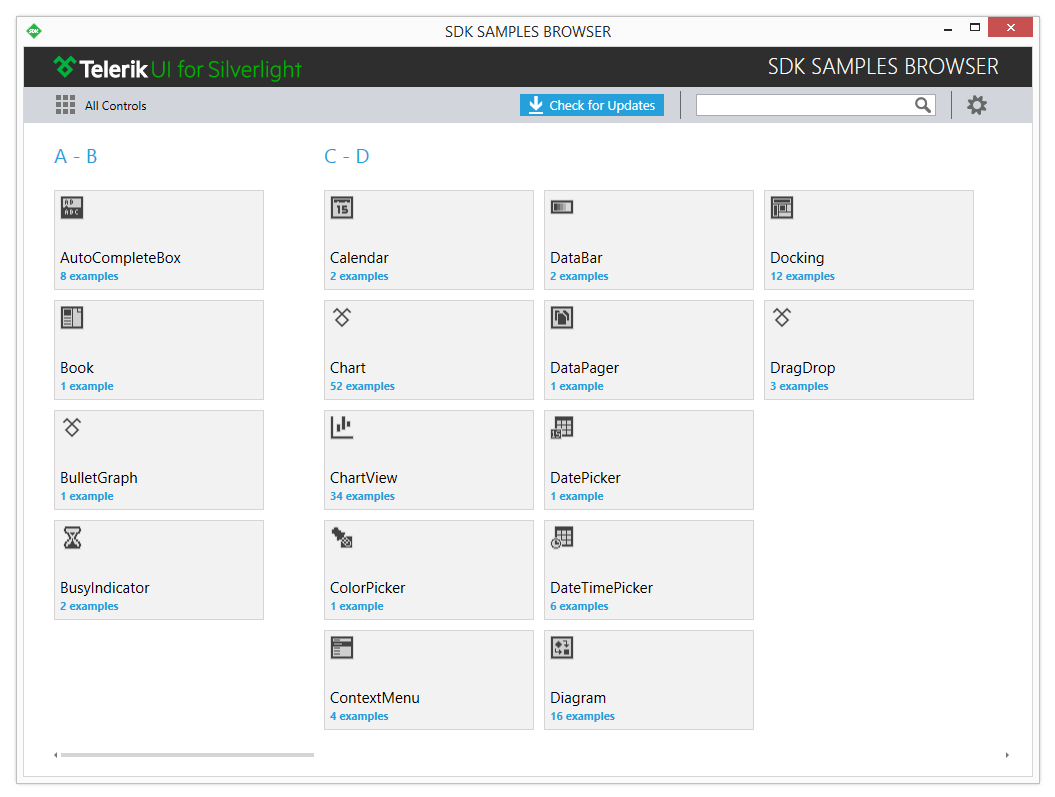Open the 1 example link under DataPager
This screenshot has width=1055, height=797.
[577, 387]
